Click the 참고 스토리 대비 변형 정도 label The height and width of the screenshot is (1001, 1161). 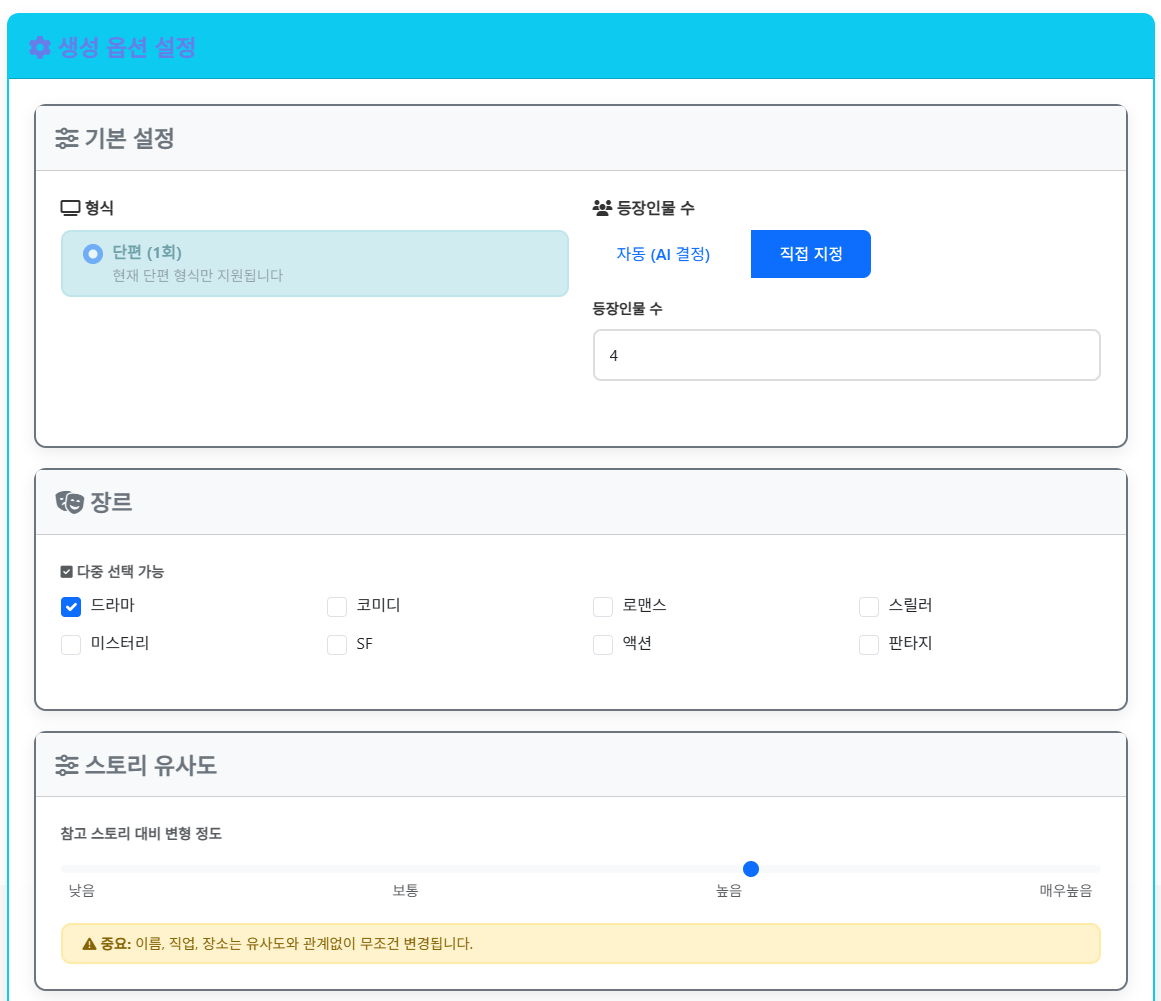pos(141,834)
